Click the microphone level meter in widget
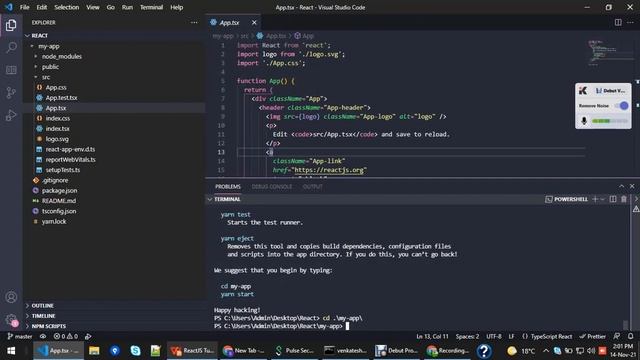Screen dimensions: 640x360 [610, 121]
